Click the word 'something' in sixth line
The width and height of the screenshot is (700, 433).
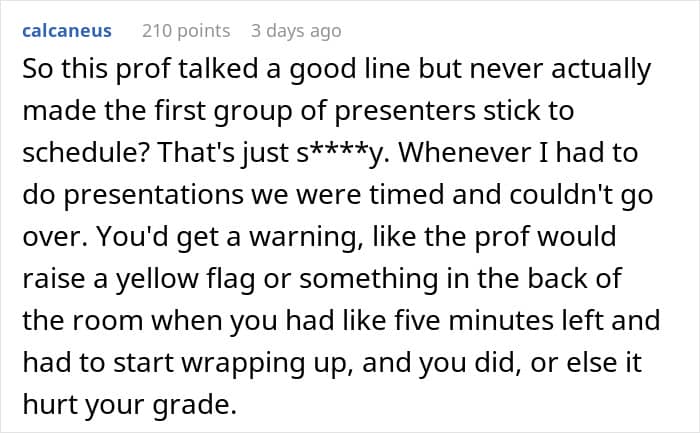[x=369, y=279]
